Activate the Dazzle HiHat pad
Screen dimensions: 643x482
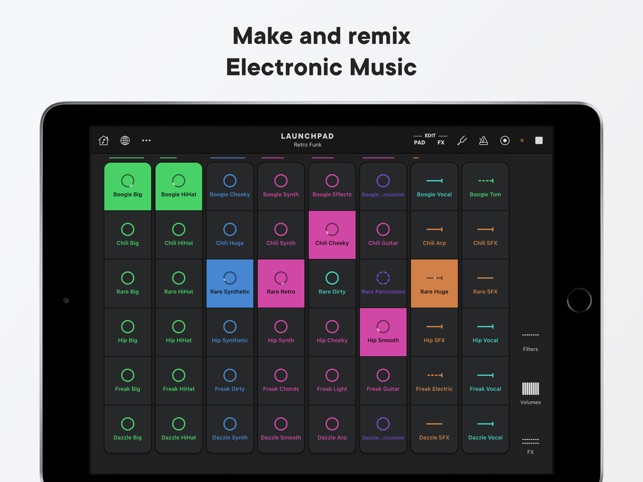point(179,429)
